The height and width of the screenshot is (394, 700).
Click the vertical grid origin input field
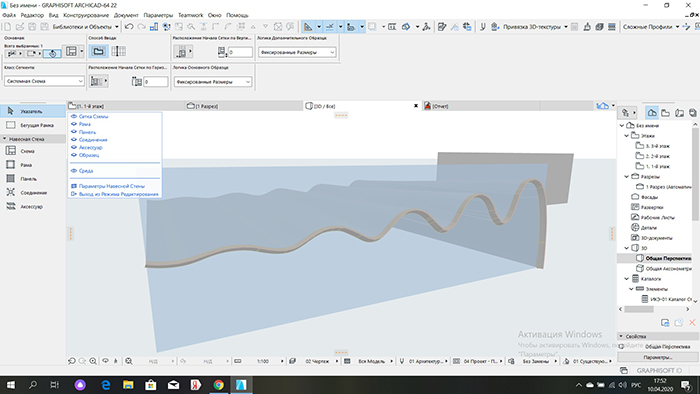(240, 52)
